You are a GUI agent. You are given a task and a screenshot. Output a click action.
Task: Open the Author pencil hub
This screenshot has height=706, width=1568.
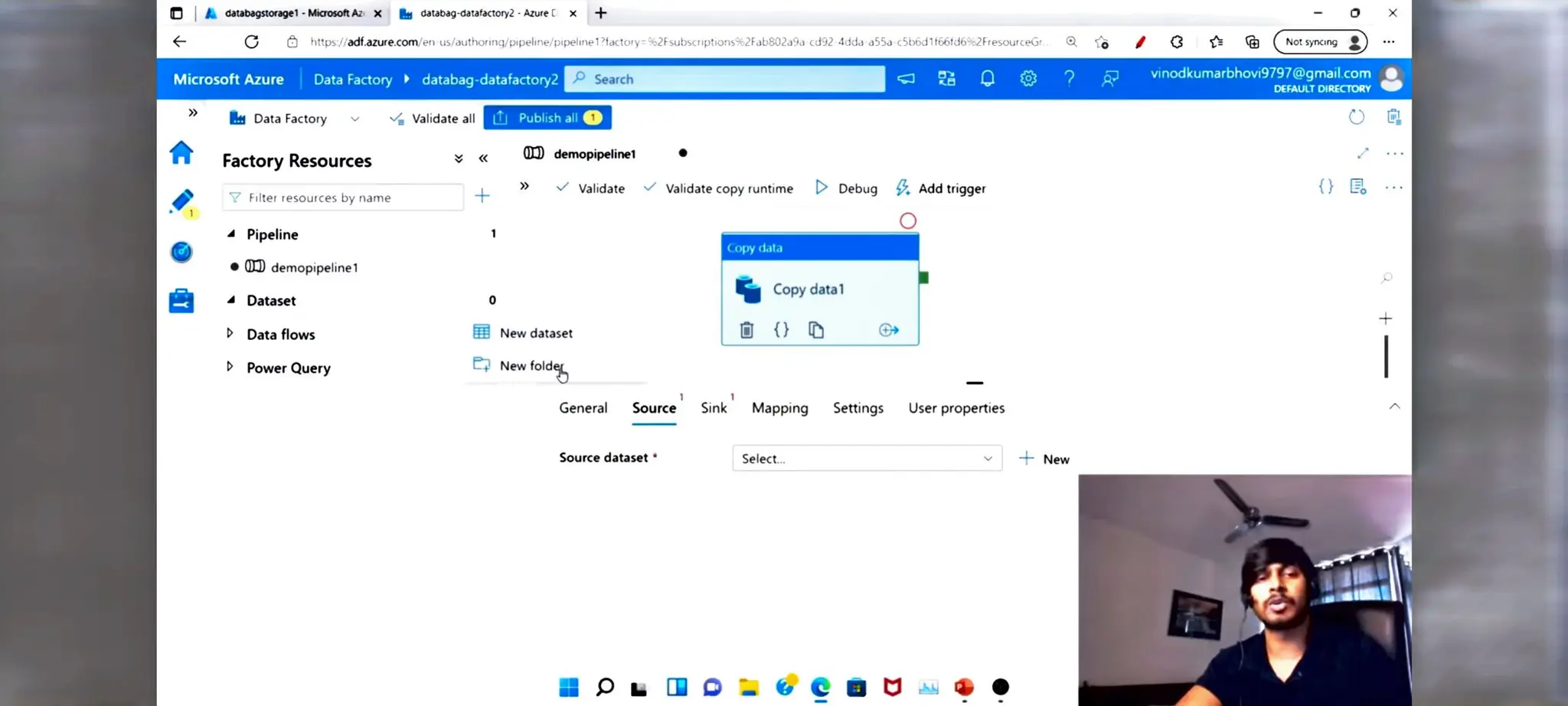[x=182, y=202]
